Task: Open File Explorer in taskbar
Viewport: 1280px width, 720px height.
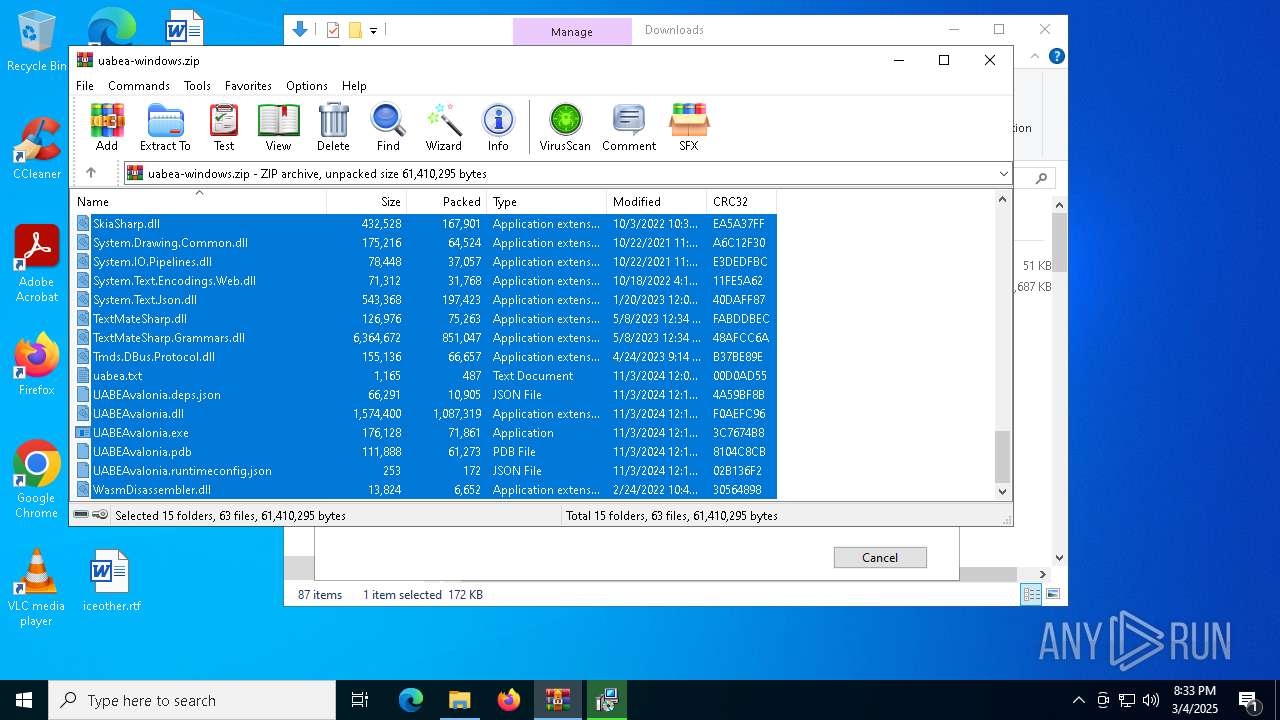Action: 460,700
